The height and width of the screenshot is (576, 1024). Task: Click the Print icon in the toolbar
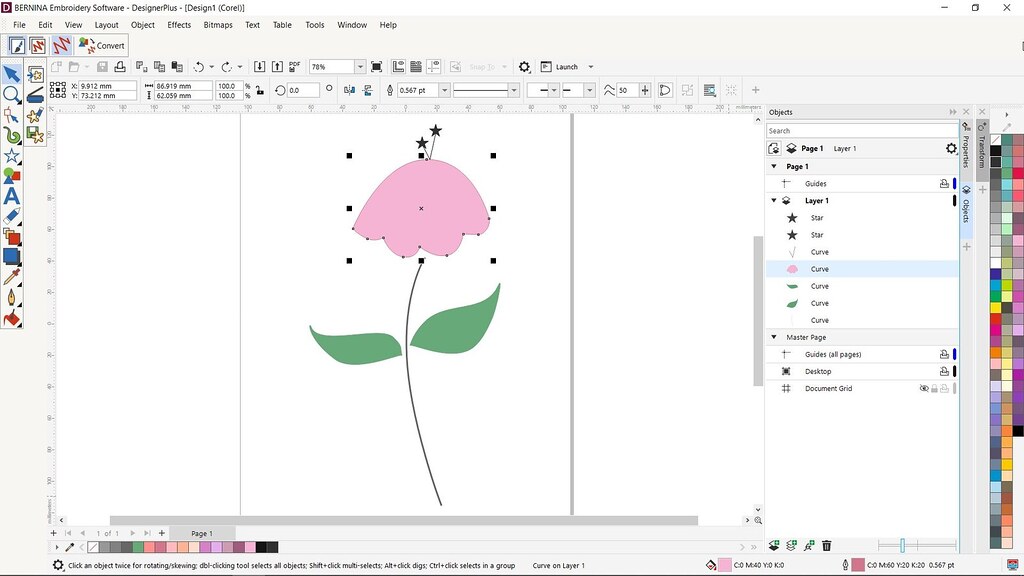coord(120,67)
